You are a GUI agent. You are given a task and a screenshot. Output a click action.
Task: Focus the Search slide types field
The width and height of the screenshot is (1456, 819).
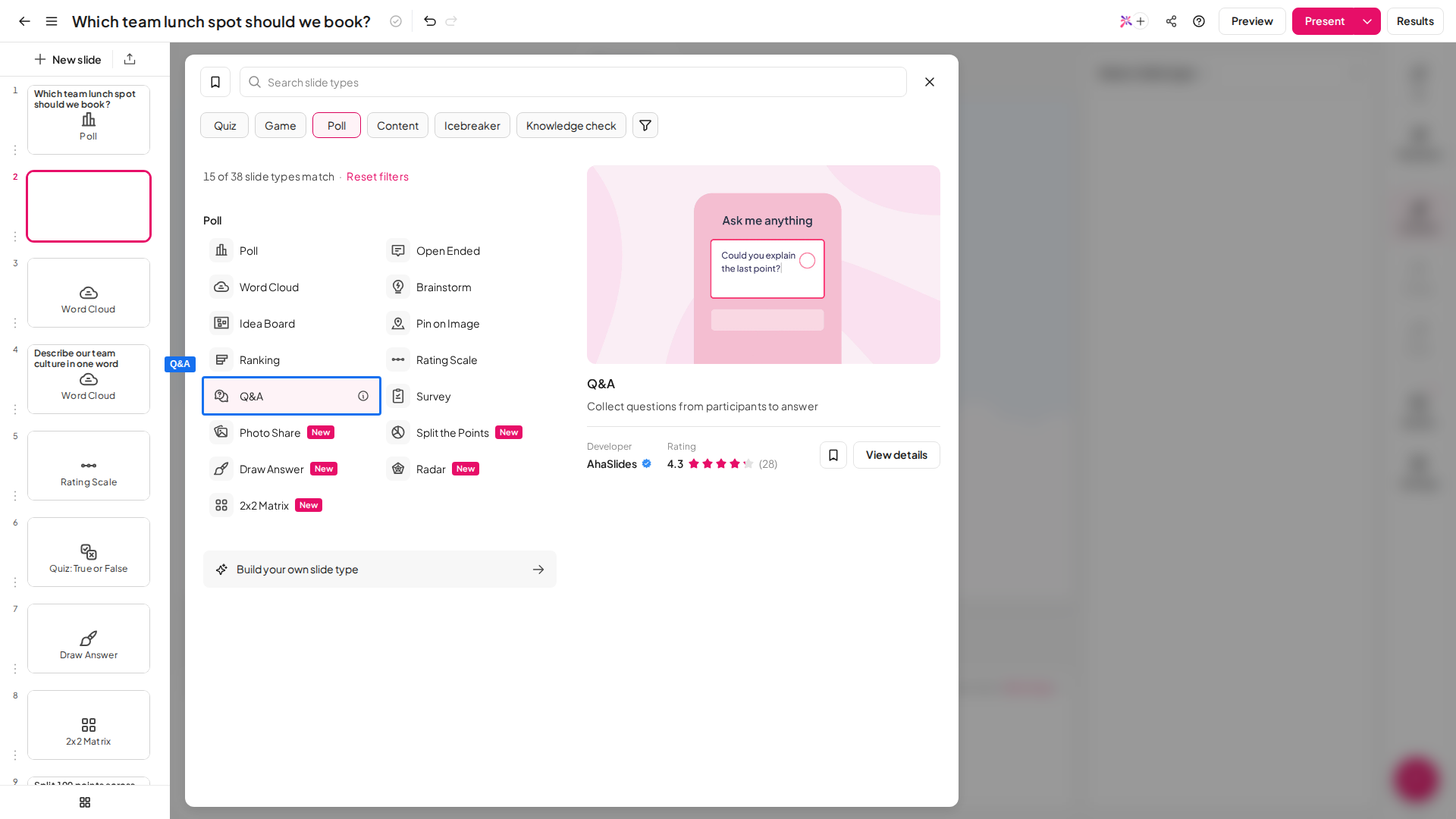(x=573, y=82)
